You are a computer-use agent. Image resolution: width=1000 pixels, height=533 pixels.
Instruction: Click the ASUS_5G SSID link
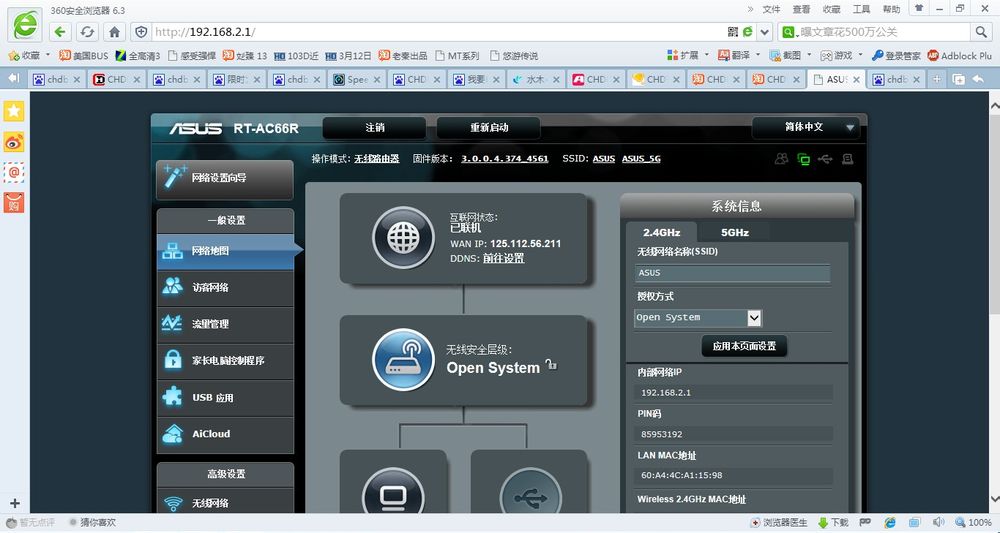tap(641, 159)
